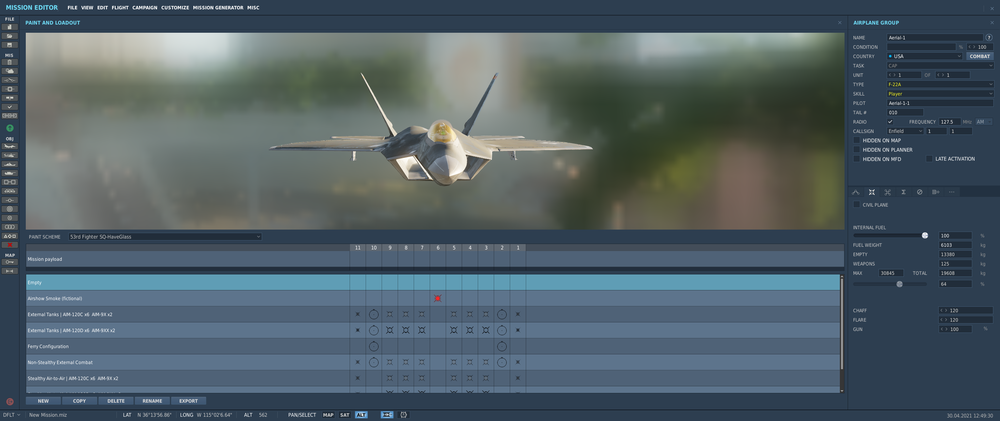
Task: Open the route tab icon in Airplane Group
Action: [855, 192]
